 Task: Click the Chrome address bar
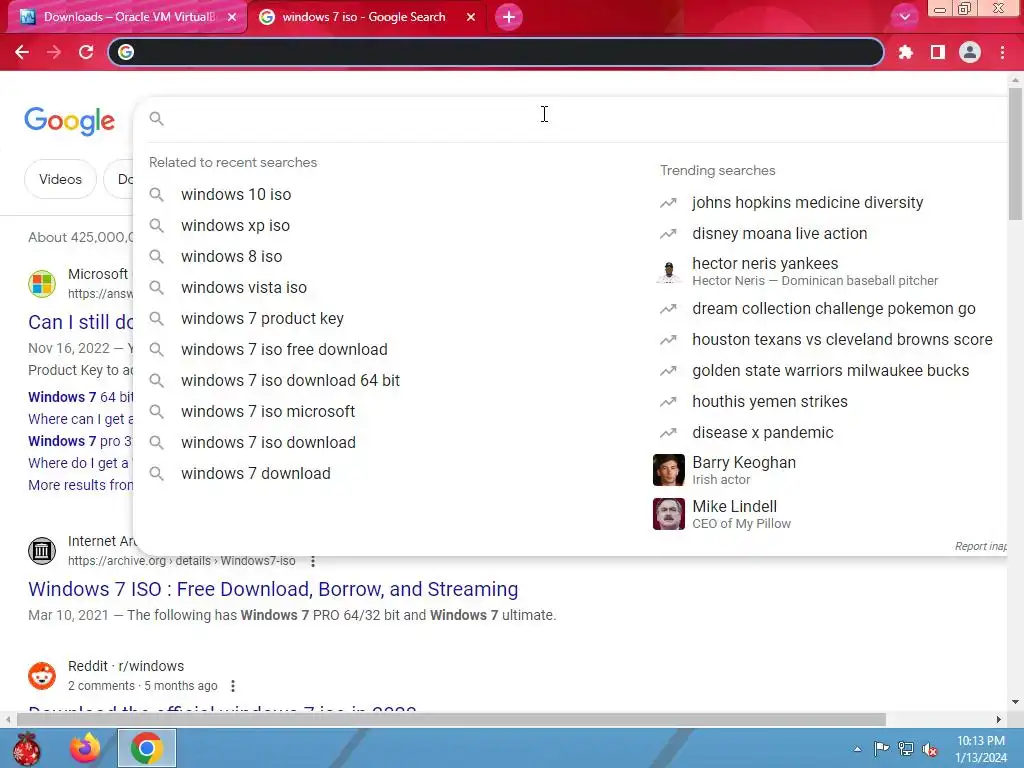pyautogui.click(x=496, y=52)
